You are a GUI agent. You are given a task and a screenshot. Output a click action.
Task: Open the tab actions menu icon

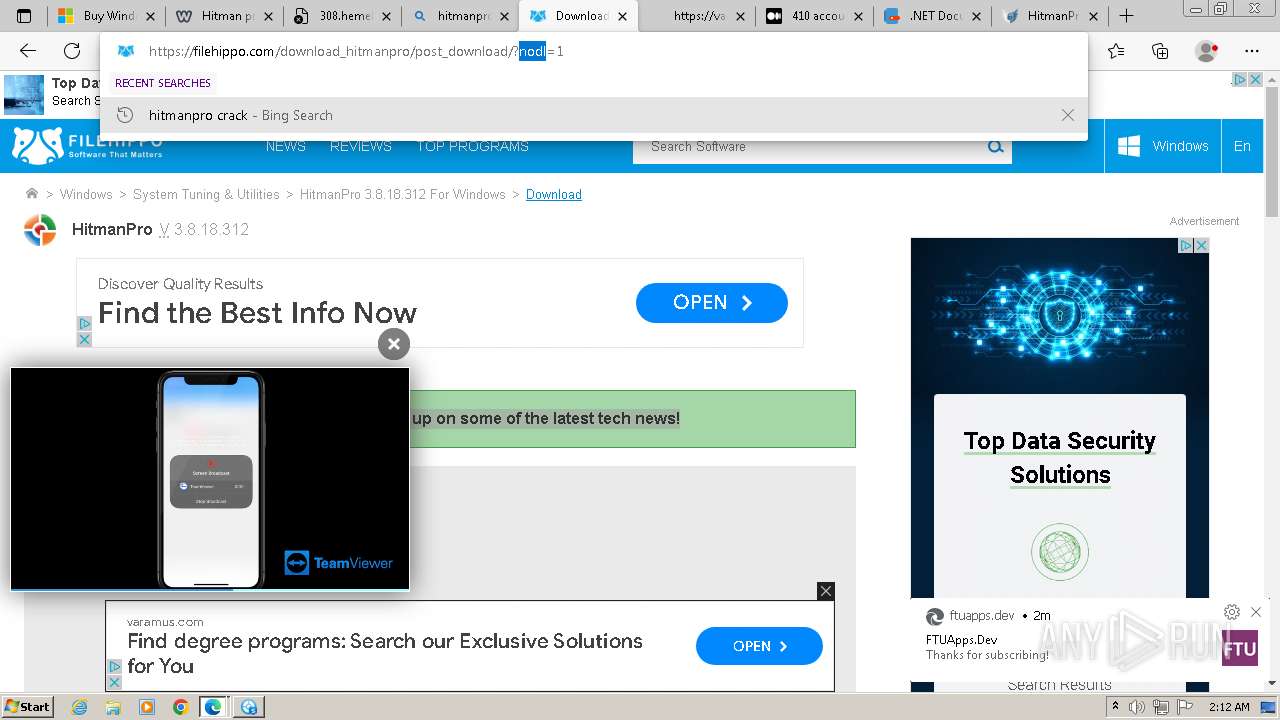[24, 16]
